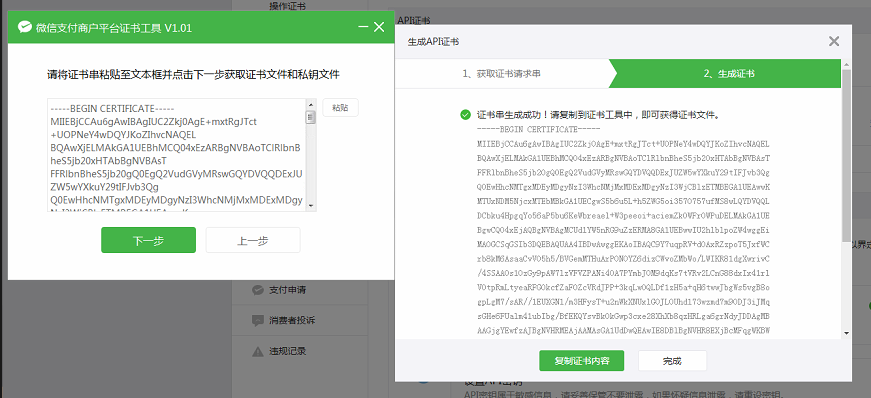Screen dimensions: 871x398
Task: Click the dialog scrollbar down arrow
Action: pyautogui.click(x=847, y=333)
